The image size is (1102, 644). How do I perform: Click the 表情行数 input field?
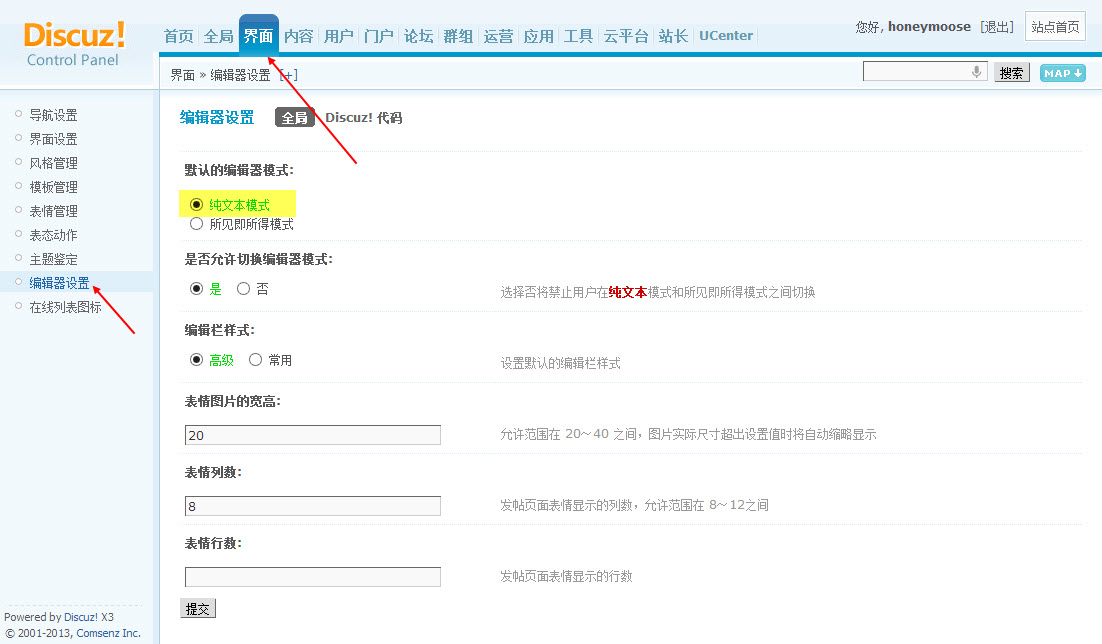click(x=313, y=577)
